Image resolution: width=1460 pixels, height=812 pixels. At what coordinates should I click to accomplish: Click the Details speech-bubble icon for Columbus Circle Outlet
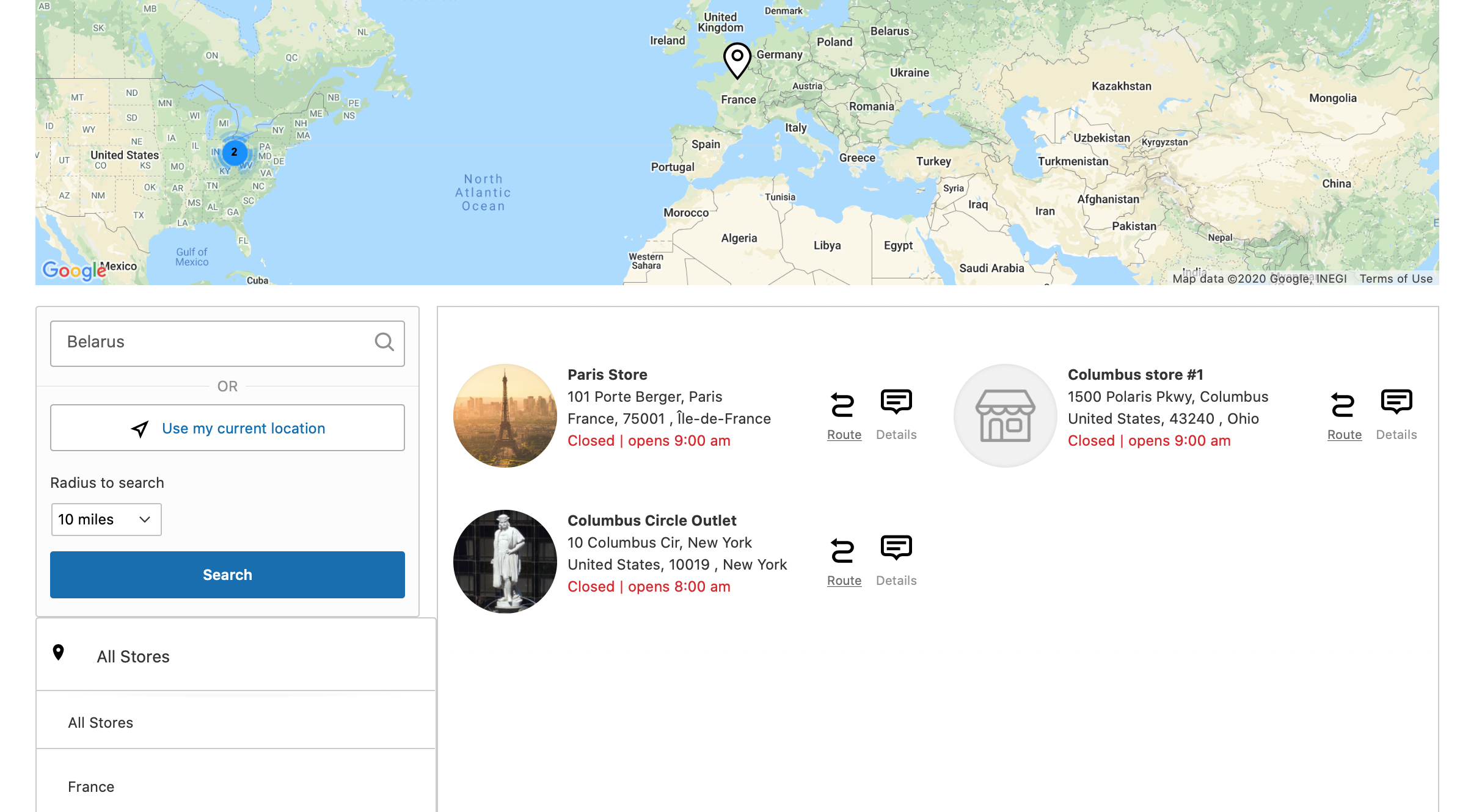tap(896, 548)
